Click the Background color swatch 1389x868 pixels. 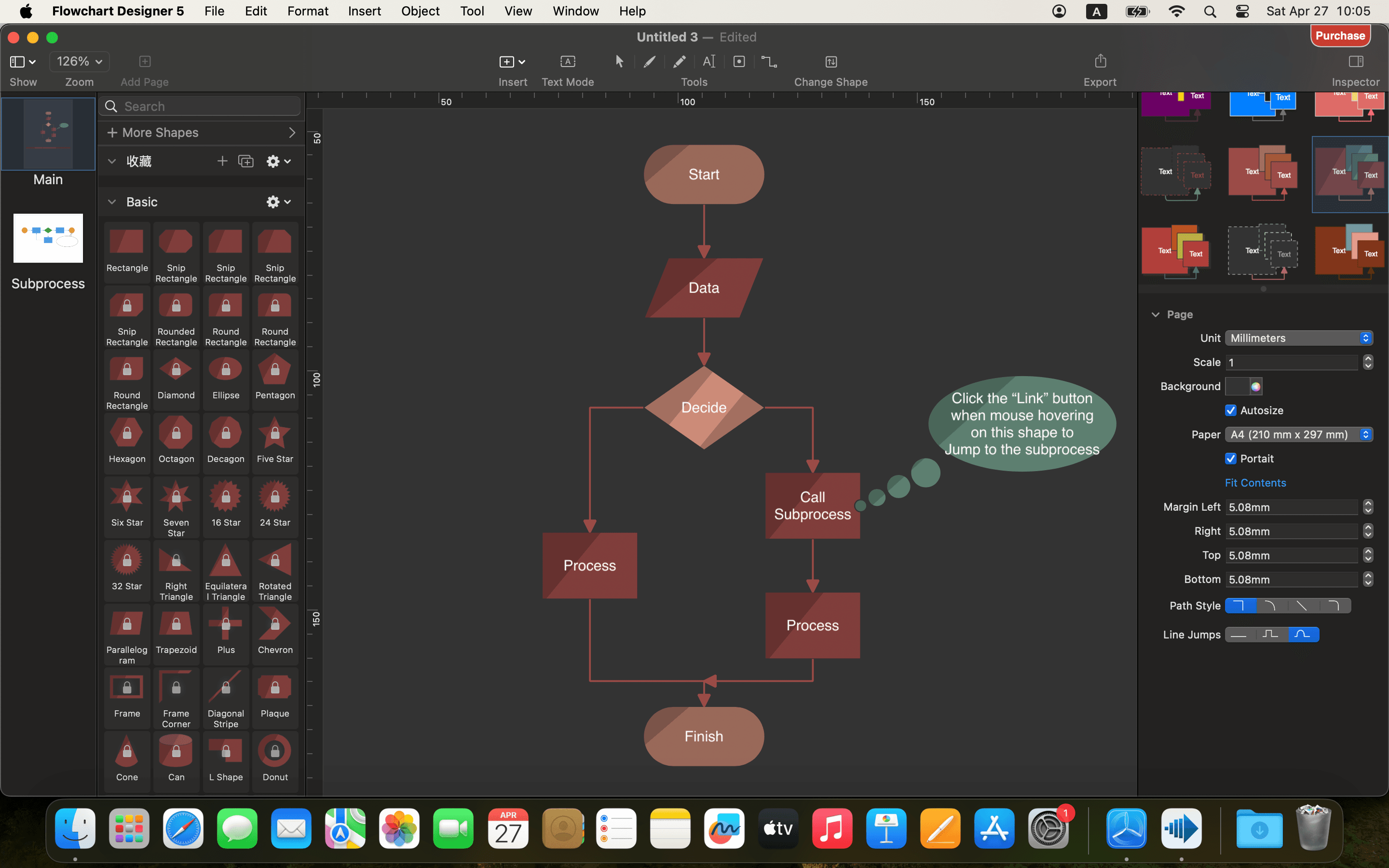tap(1243, 386)
